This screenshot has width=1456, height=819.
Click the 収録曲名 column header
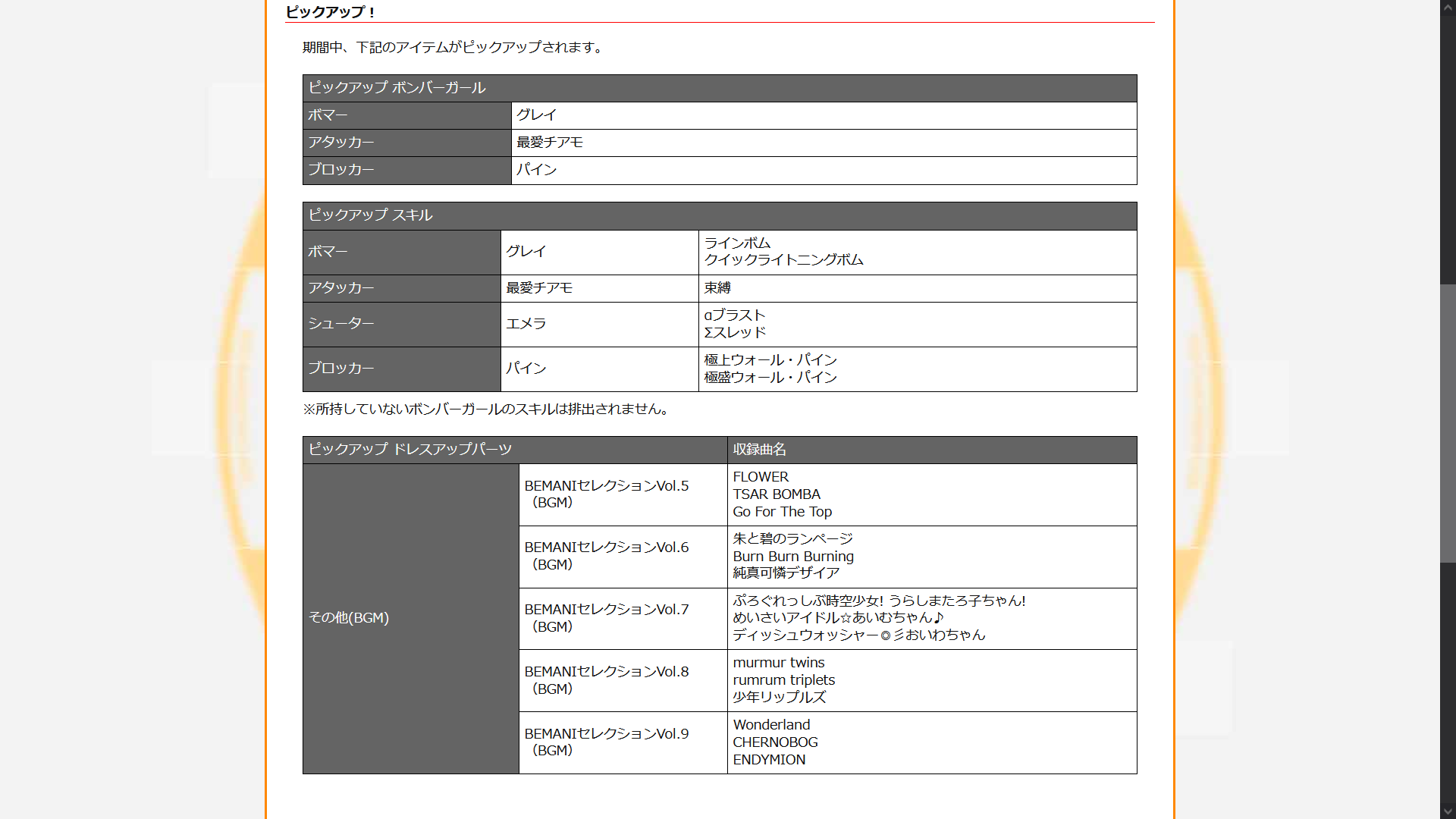coord(932,450)
